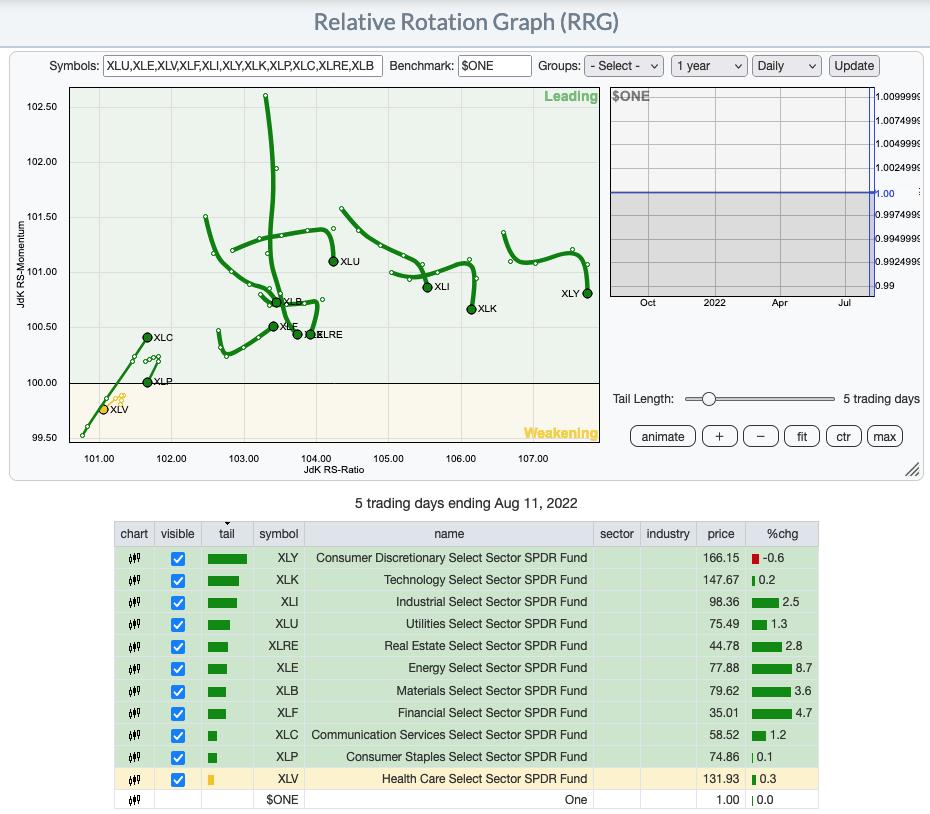Viewport: 930px width, 814px height.
Task: Click the XLK tail length bar
Action: point(223,581)
